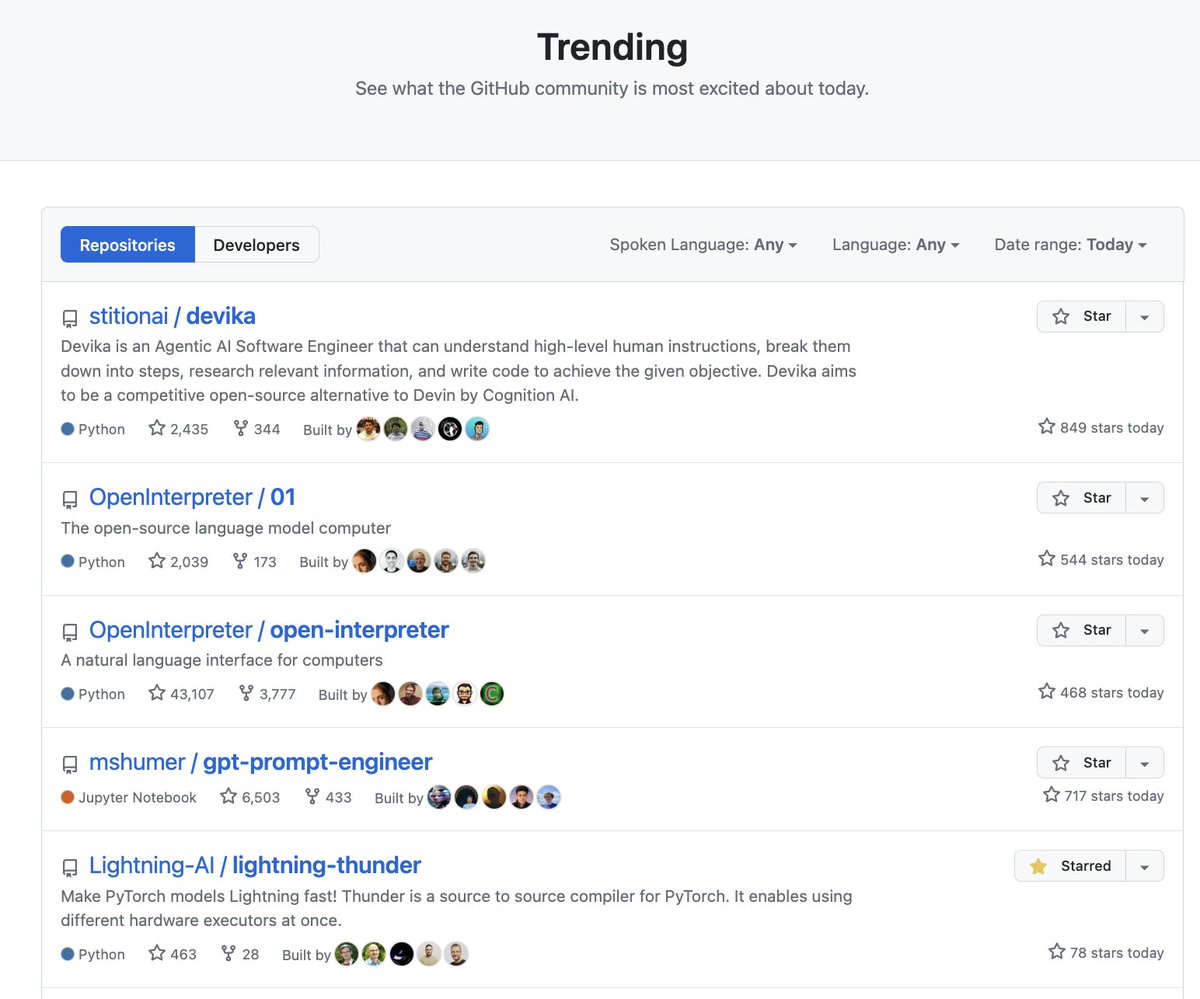1200x999 pixels.
Task: Open lightning-thunder forks showing 28
Action: pos(240,954)
